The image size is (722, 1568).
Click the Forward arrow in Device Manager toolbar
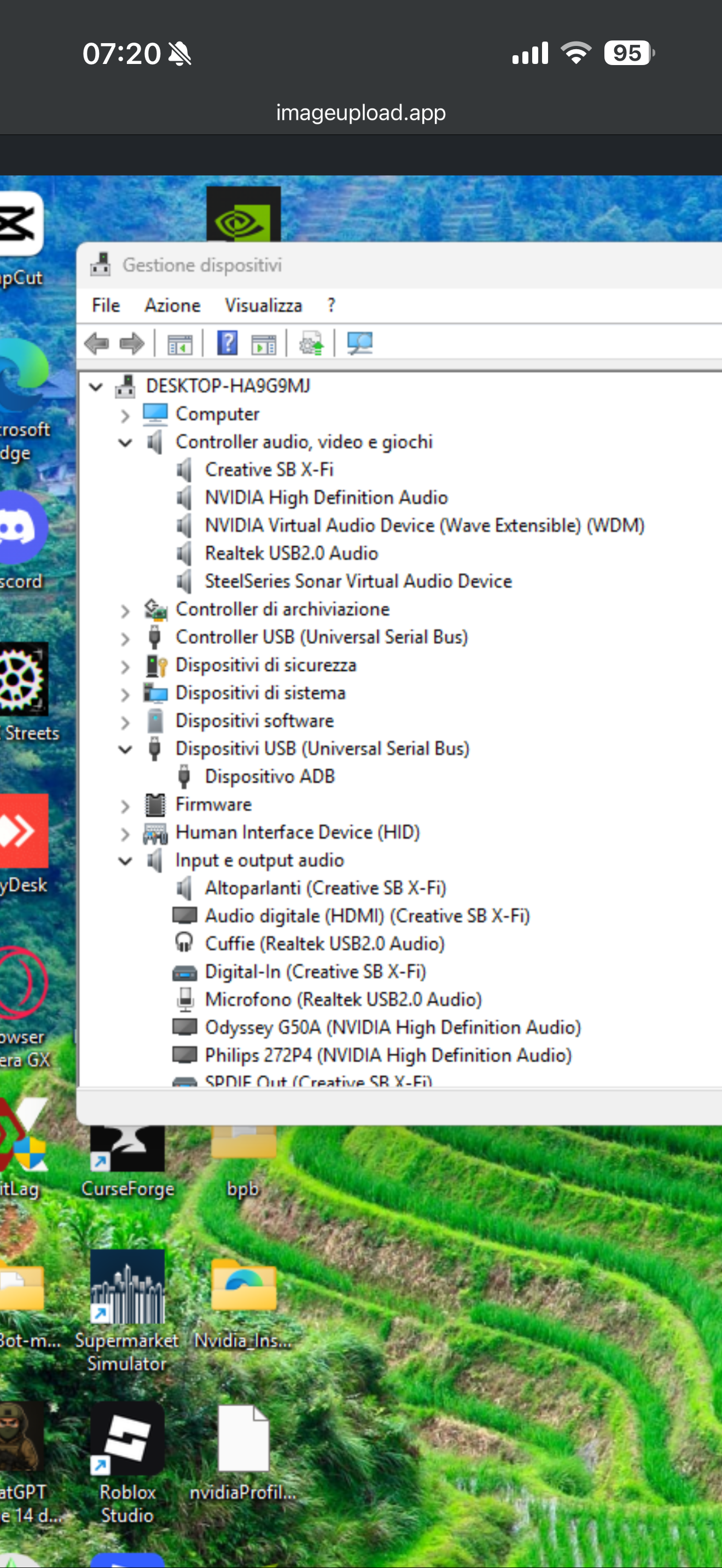(x=131, y=344)
